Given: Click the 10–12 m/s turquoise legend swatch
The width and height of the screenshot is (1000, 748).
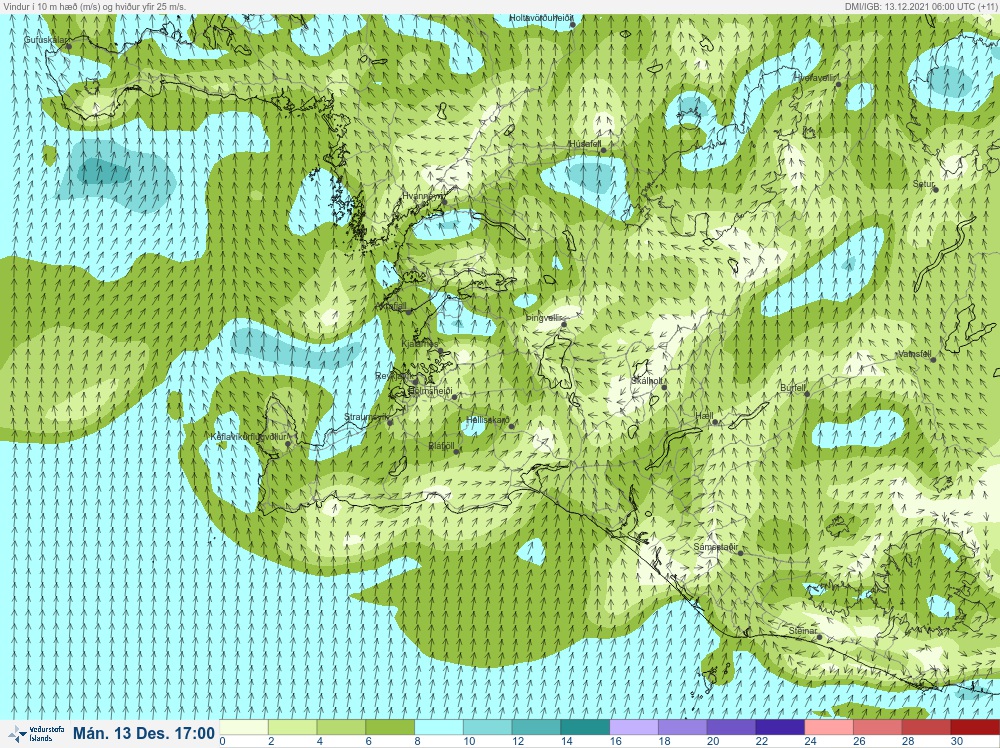Looking at the screenshot, I should [487, 728].
